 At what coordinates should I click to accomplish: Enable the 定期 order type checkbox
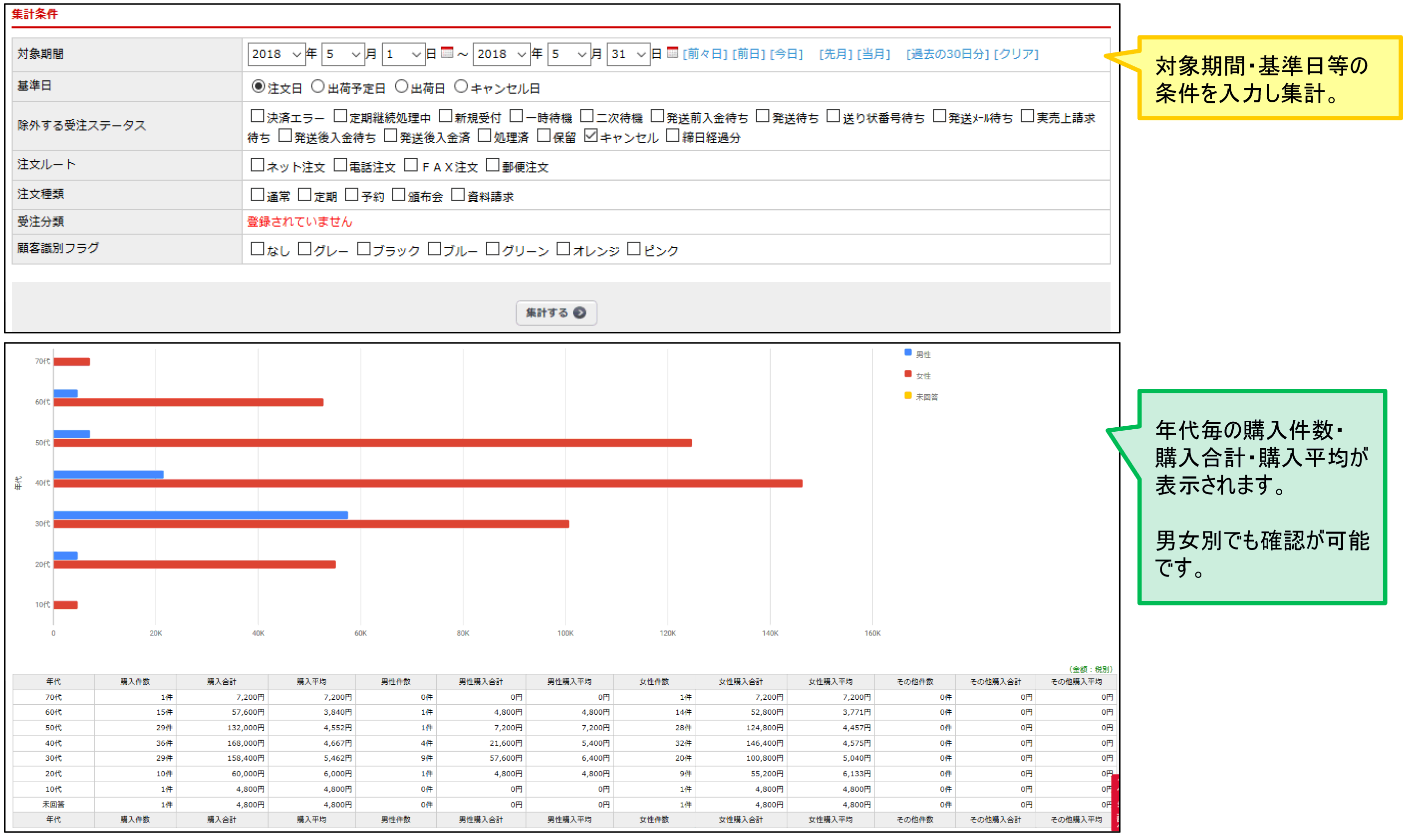(304, 195)
